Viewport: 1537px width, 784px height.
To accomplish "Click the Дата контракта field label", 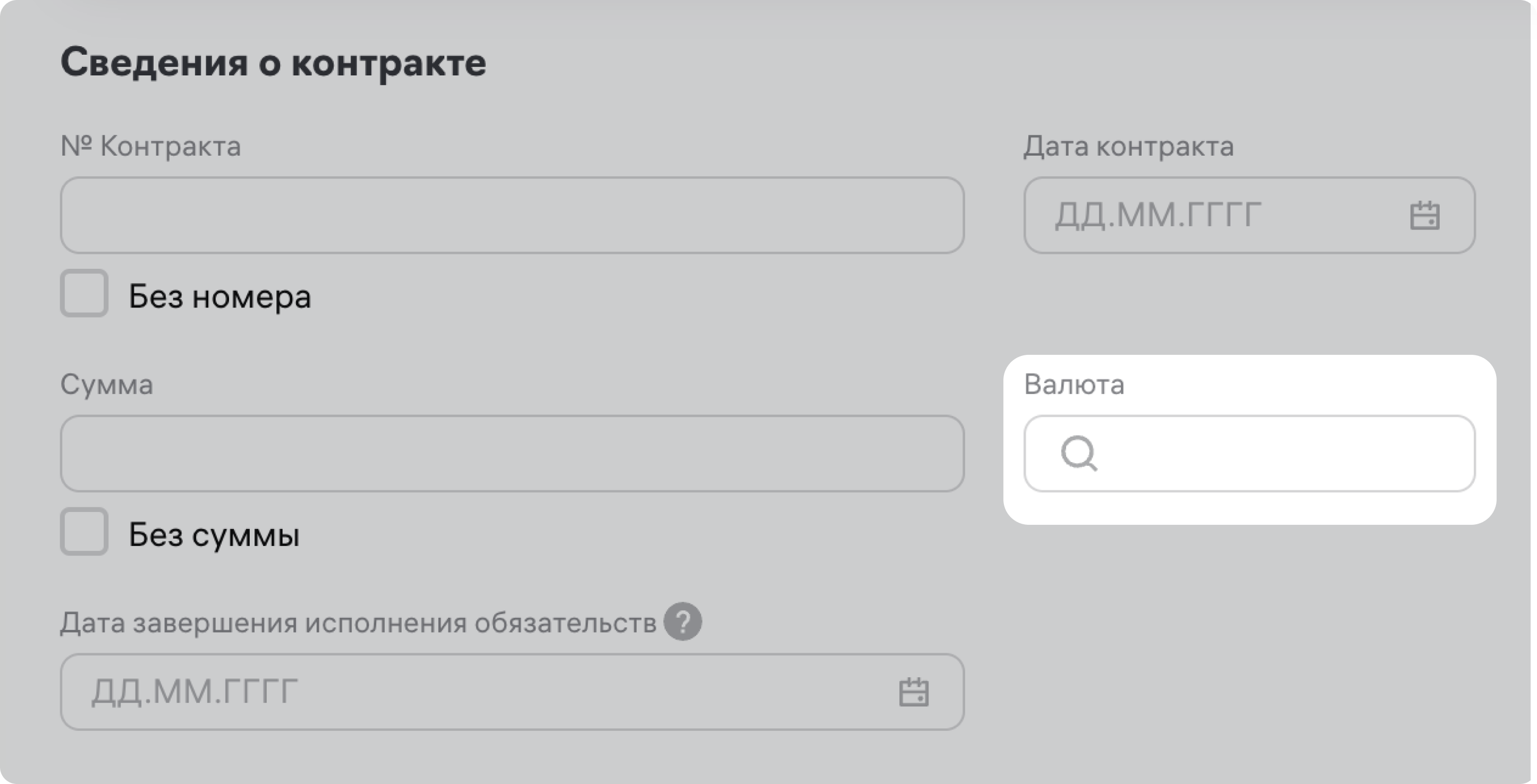I will pyautogui.click(x=1128, y=146).
